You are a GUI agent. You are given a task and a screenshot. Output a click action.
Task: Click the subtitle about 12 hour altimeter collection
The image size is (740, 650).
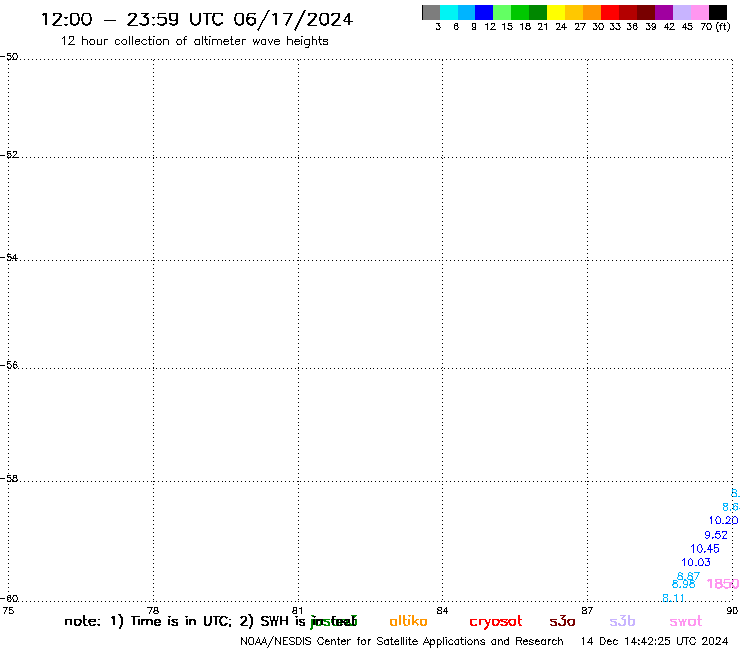pyautogui.click(x=194, y=41)
